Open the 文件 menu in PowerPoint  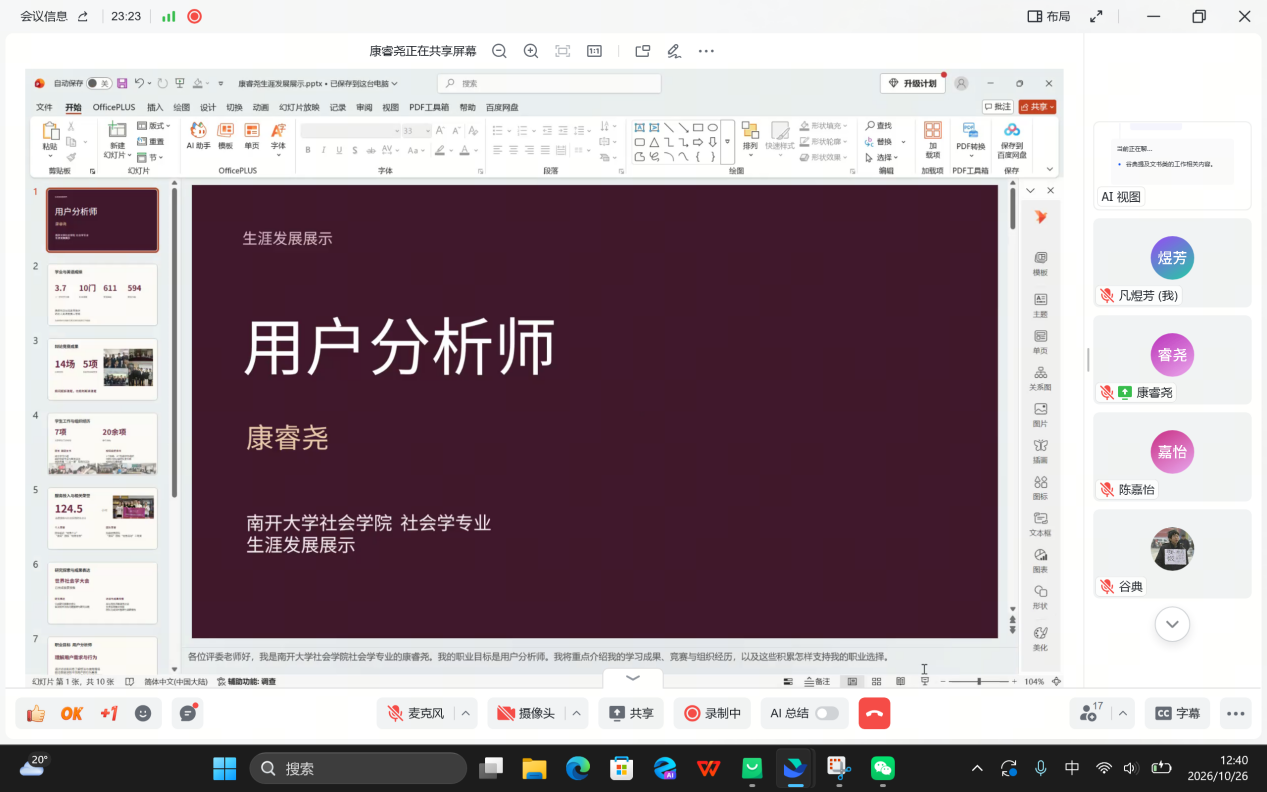click(45, 107)
